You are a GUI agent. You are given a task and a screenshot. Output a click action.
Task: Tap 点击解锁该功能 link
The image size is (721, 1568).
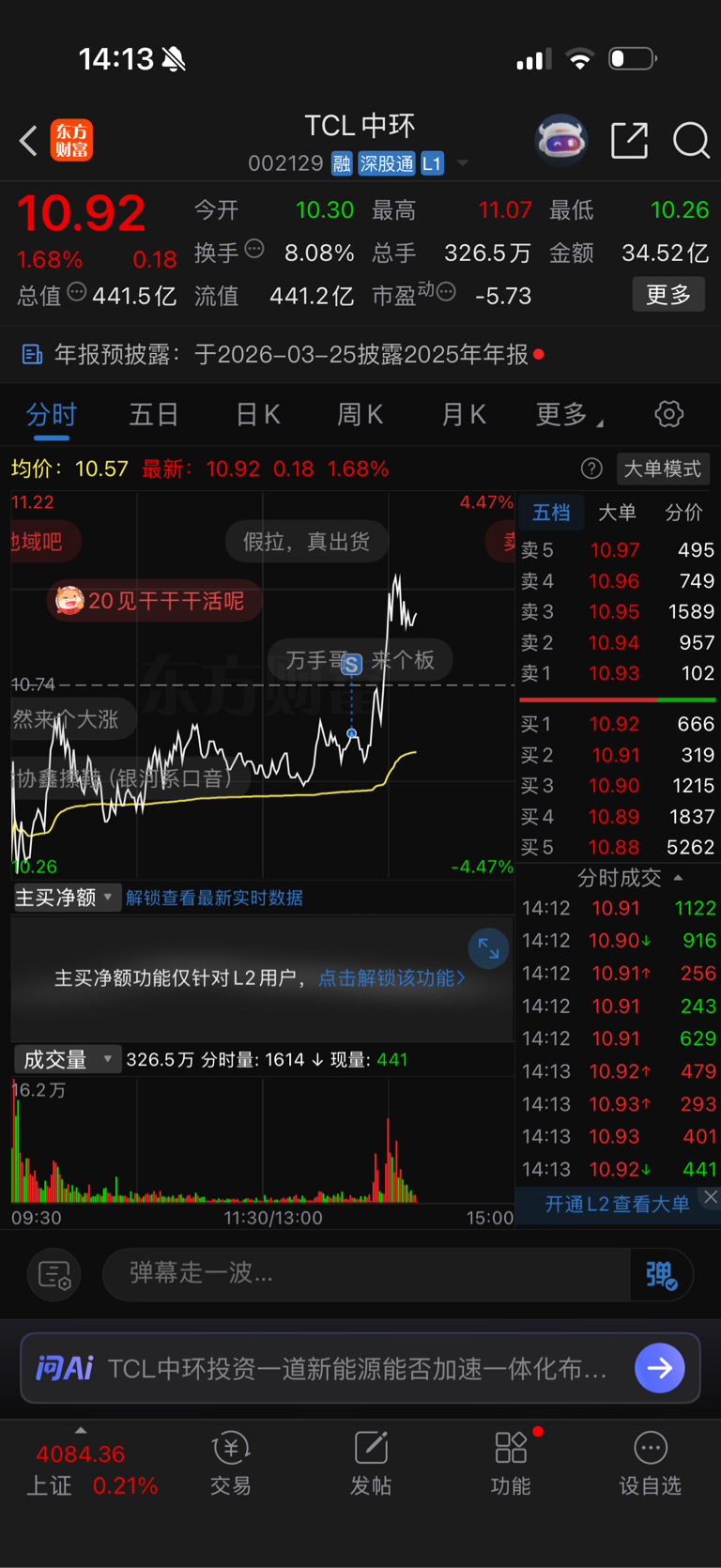(391, 978)
